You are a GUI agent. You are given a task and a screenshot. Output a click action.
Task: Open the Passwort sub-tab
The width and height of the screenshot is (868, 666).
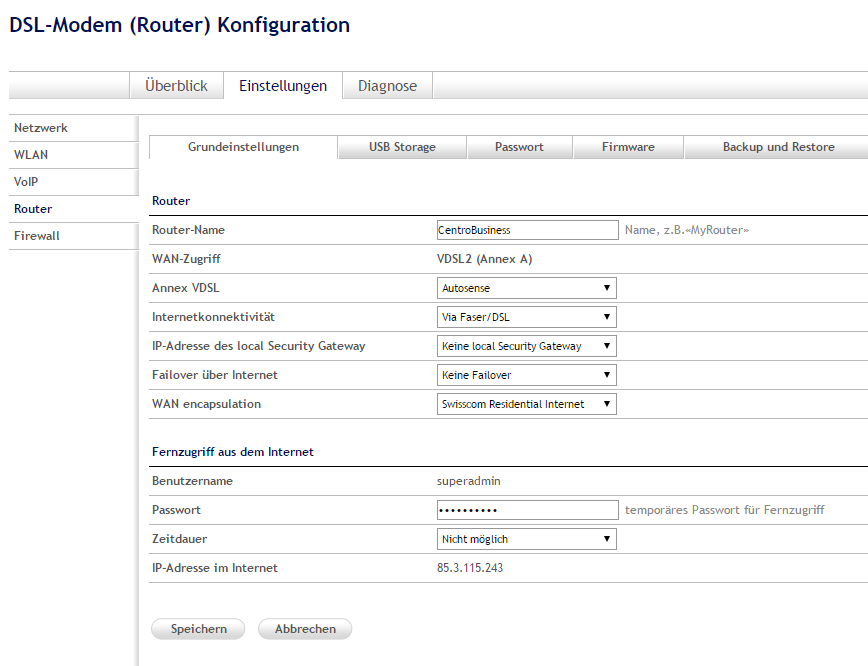[x=519, y=147]
